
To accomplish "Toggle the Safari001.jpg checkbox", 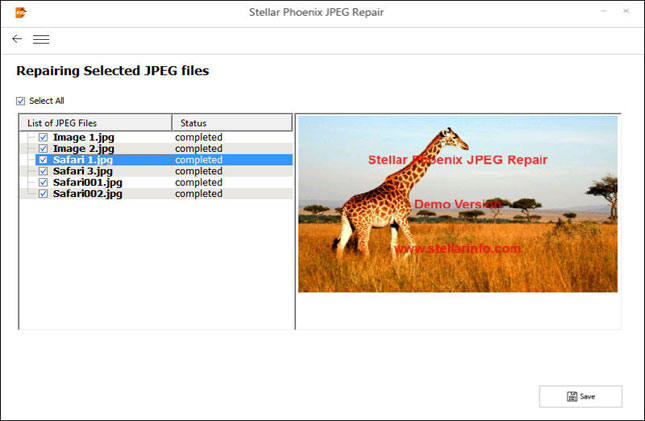I will pyautogui.click(x=43, y=182).
